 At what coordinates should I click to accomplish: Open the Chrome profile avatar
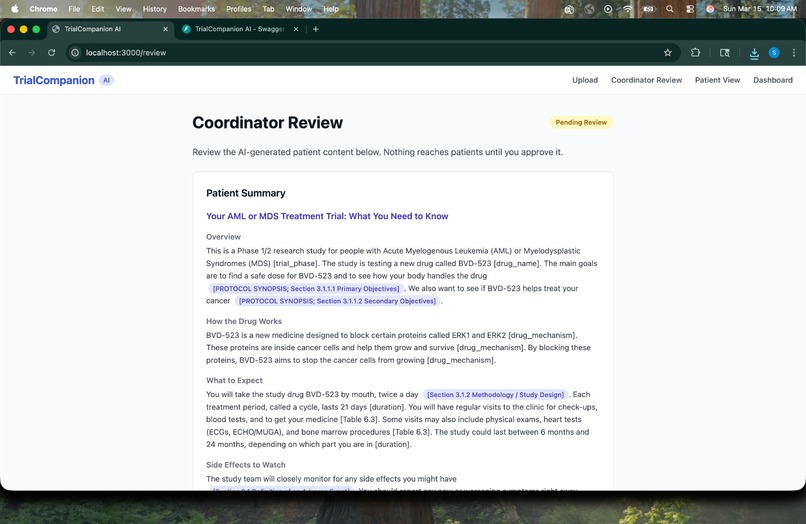click(x=774, y=52)
